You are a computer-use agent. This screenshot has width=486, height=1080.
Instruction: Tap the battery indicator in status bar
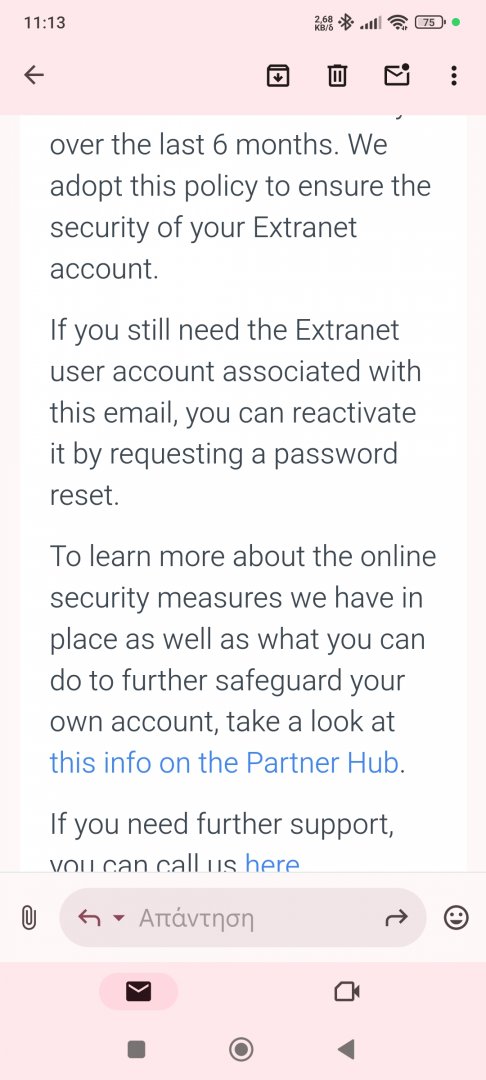point(430,23)
